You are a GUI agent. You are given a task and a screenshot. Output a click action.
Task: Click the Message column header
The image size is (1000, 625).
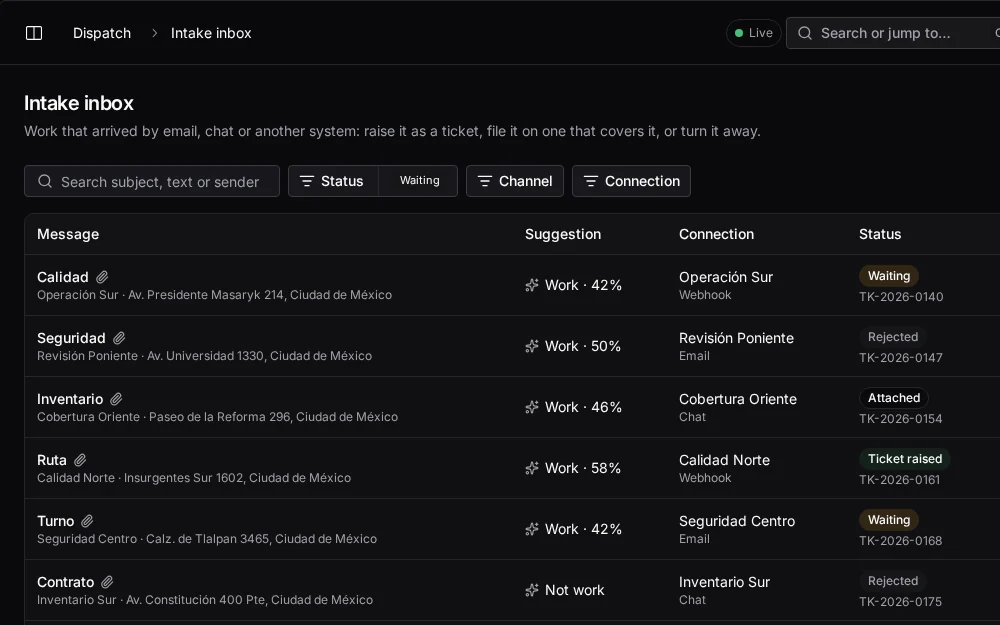pos(68,234)
